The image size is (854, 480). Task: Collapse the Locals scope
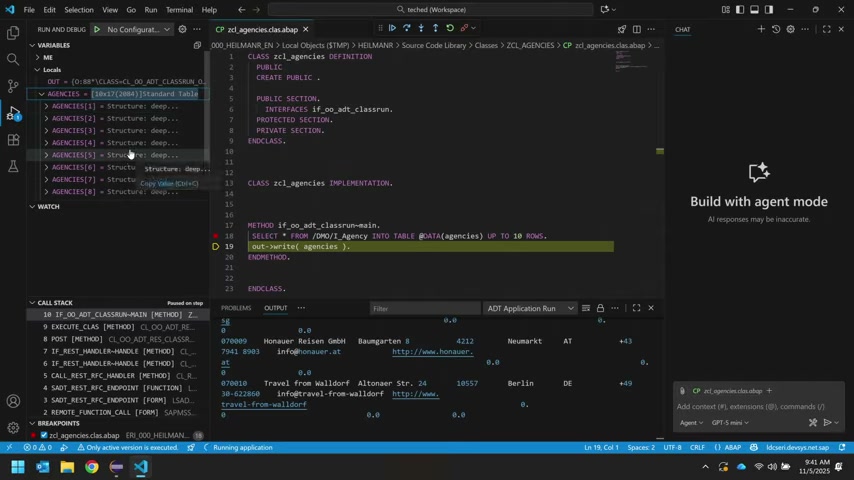point(38,70)
